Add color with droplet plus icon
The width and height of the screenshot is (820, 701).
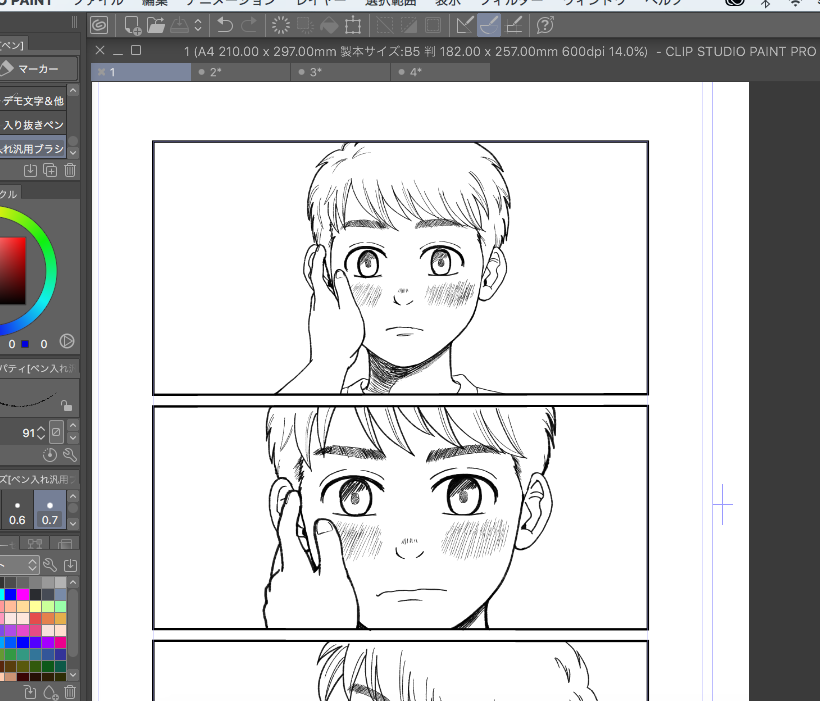[50, 693]
